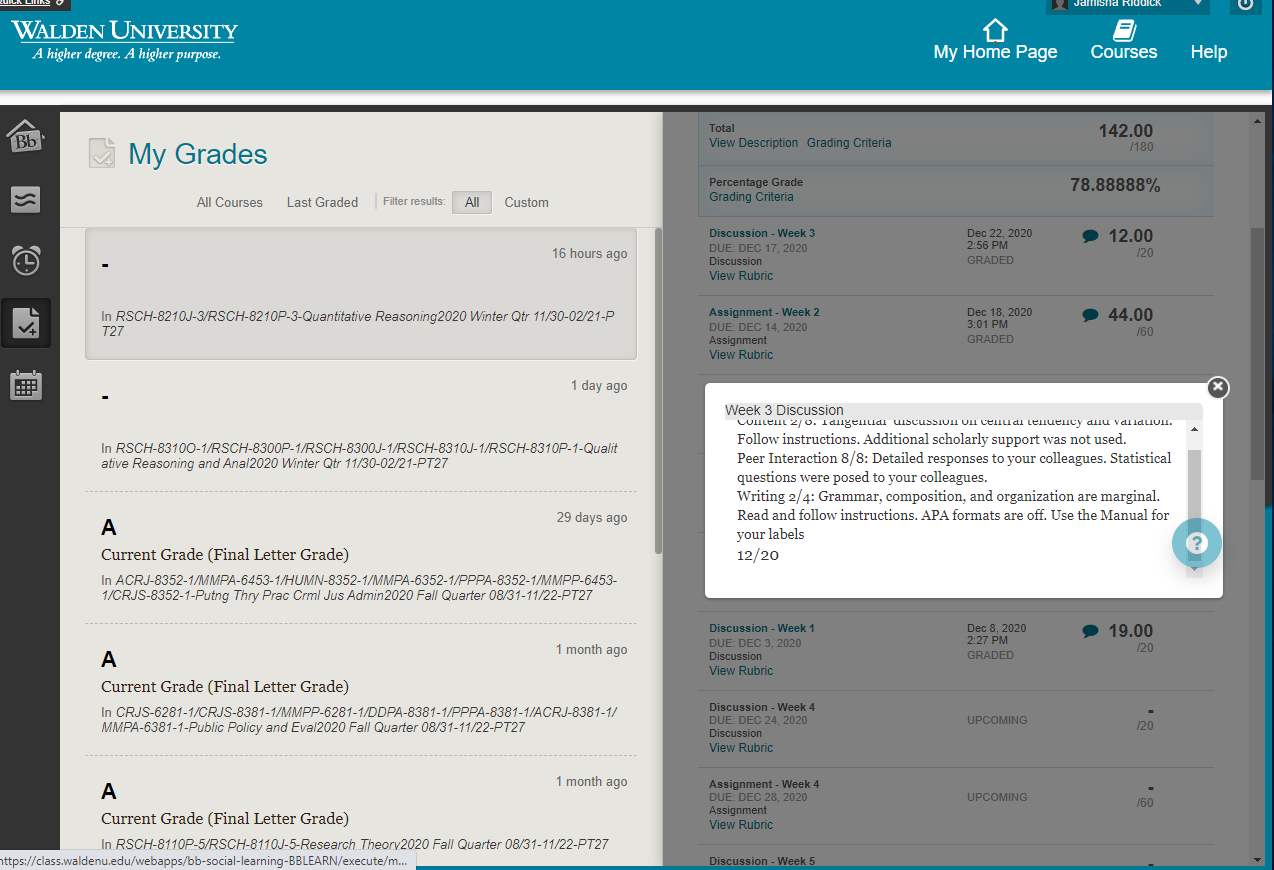Open Assignment - Week 4 item

[764, 784]
